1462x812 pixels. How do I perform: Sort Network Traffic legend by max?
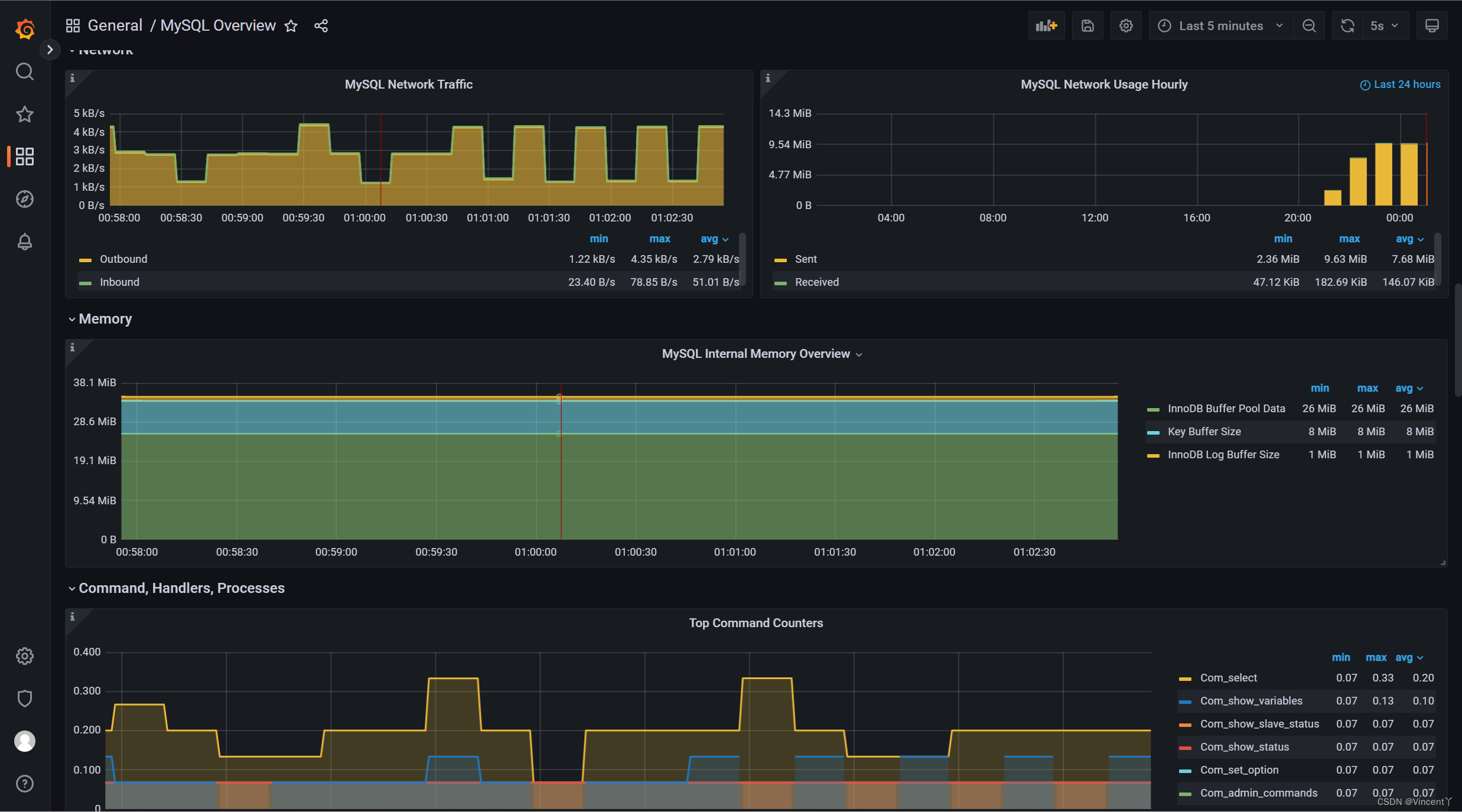click(659, 239)
